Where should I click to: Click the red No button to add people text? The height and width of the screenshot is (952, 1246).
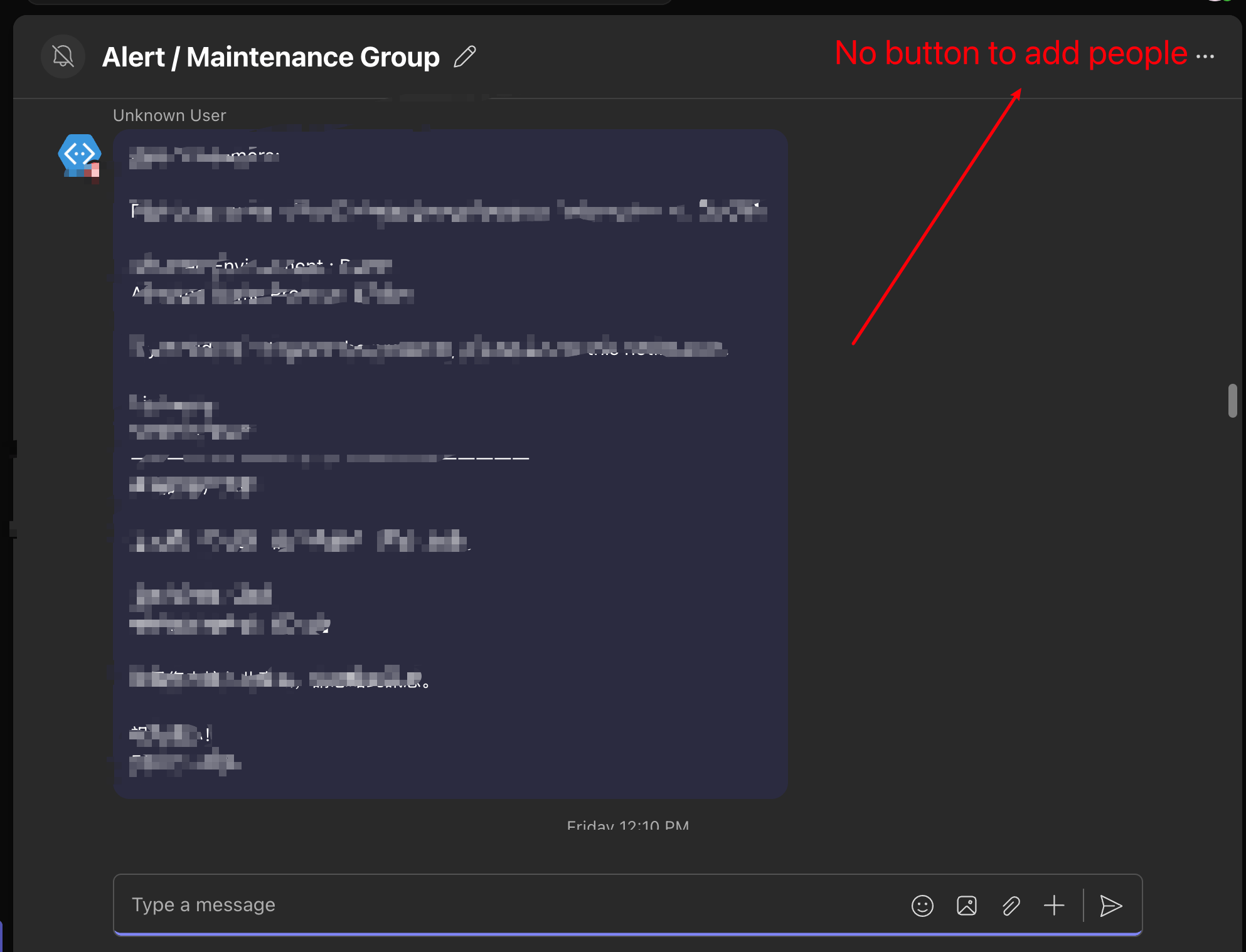1011,53
